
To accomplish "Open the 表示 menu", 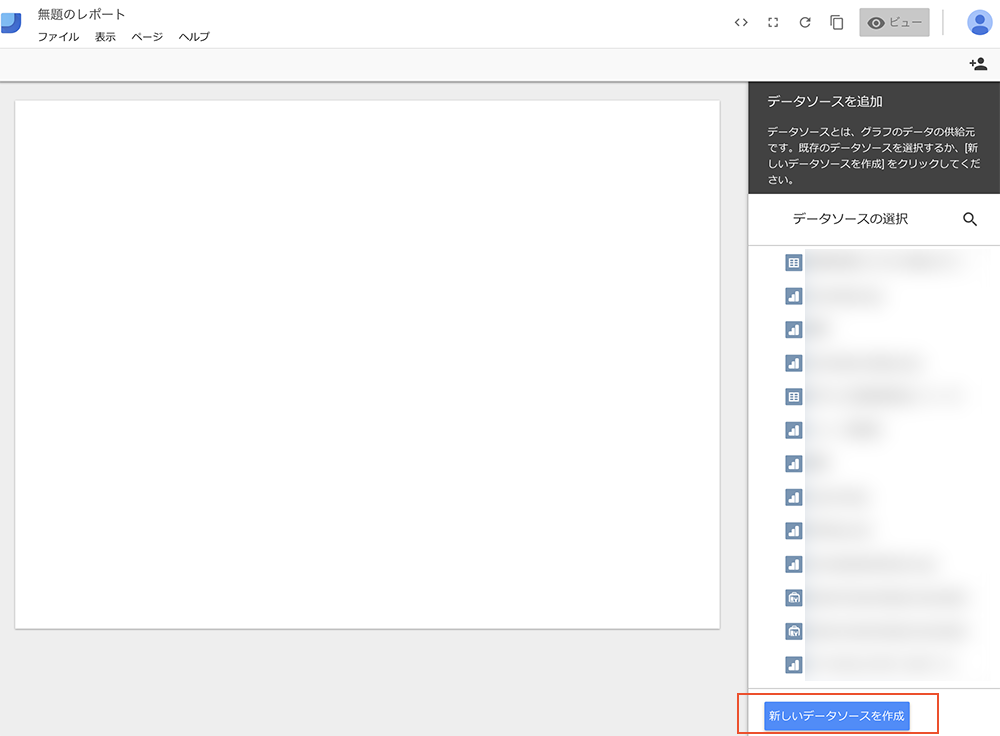I will point(105,37).
